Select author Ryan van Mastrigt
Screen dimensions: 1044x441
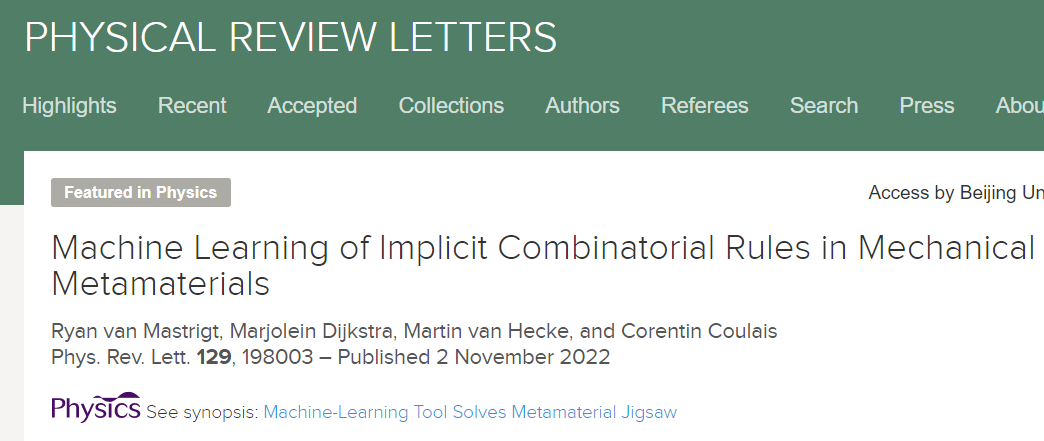[x=121, y=333]
